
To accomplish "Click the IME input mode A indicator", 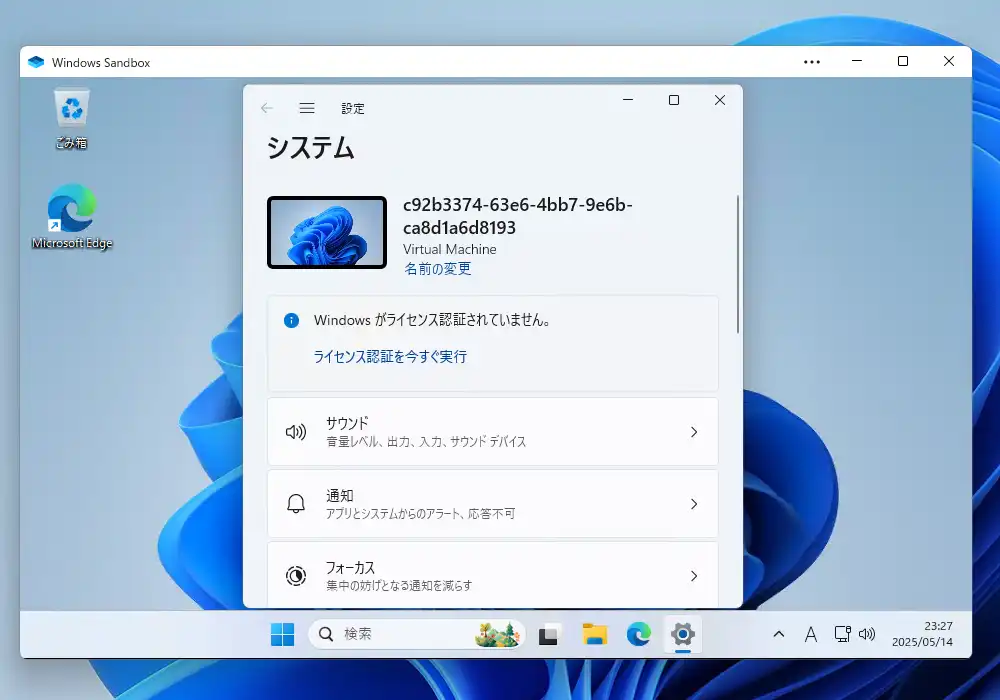I will (x=811, y=634).
